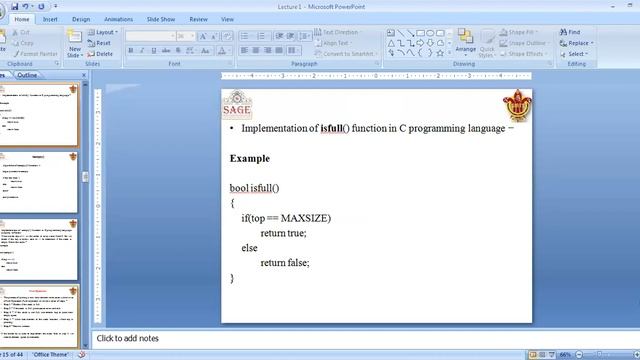Image resolution: width=640 pixels, height=360 pixels.
Task: Select the Isosceles Triangle shape
Action: point(391,43)
